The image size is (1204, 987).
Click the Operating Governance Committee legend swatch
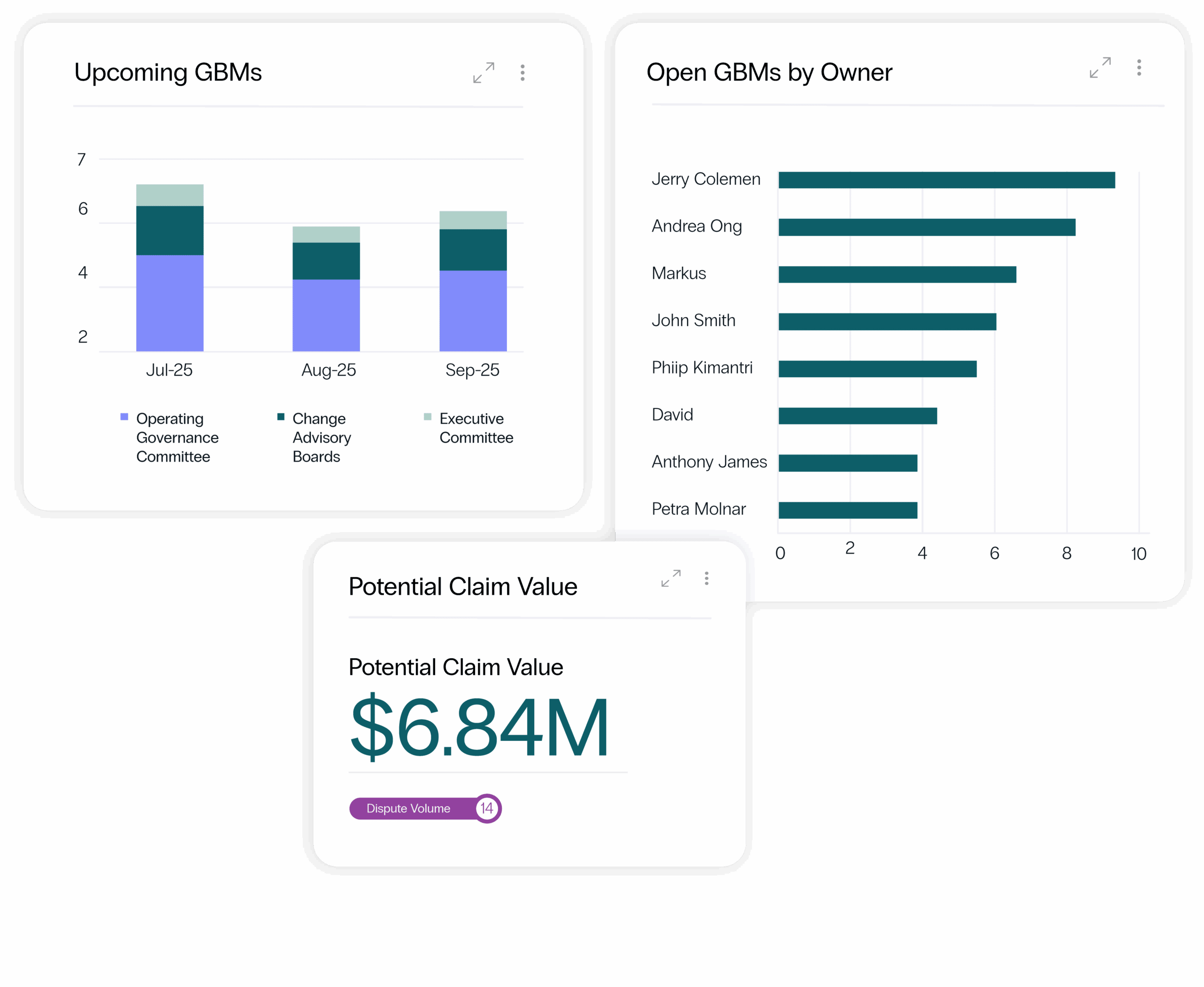click(125, 417)
